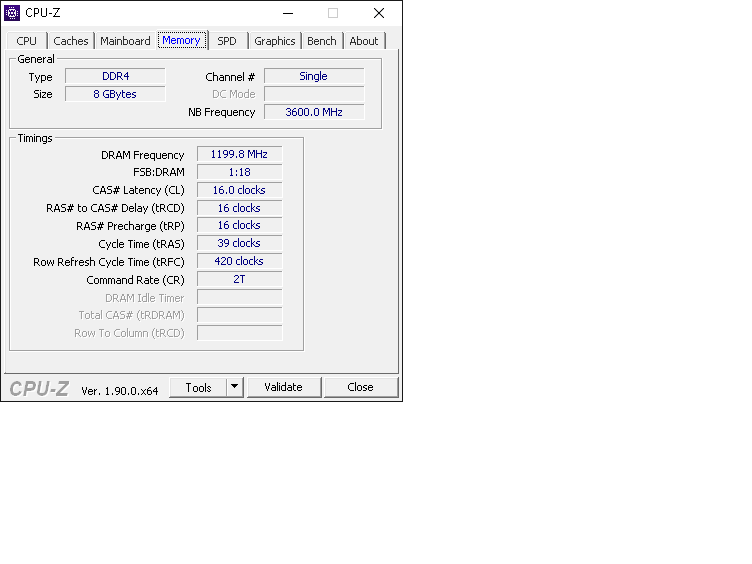
Task: Click the CAS# Latency (CL) label
Action: pyautogui.click(x=138, y=190)
